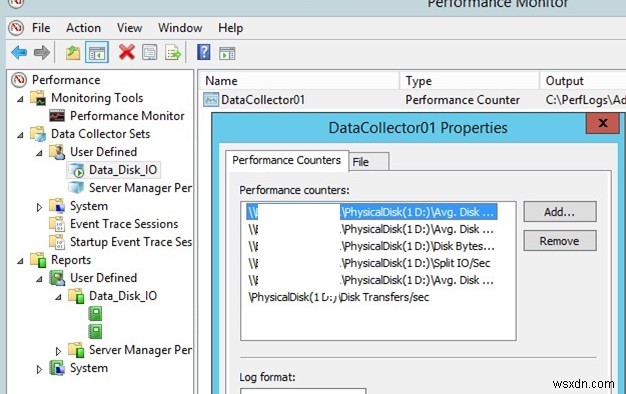
Task: Collapse the Data Collector Sets tree node
Action: click(20, 135)
